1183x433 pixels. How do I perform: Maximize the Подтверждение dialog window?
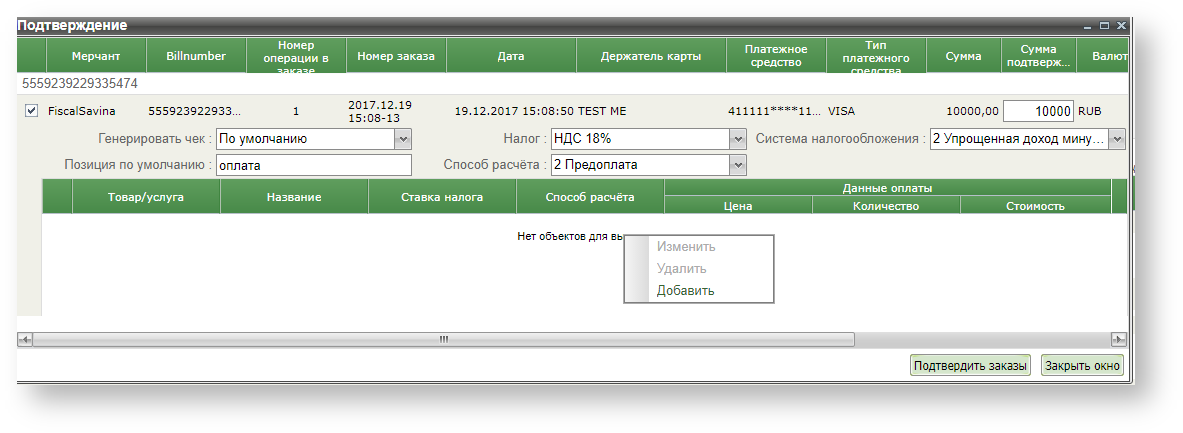pos(1104,25)
